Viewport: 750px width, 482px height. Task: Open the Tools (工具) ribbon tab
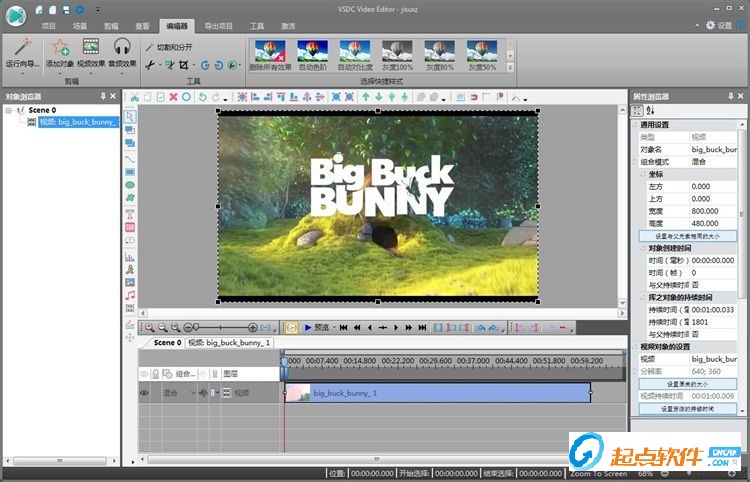coord(257,26)
